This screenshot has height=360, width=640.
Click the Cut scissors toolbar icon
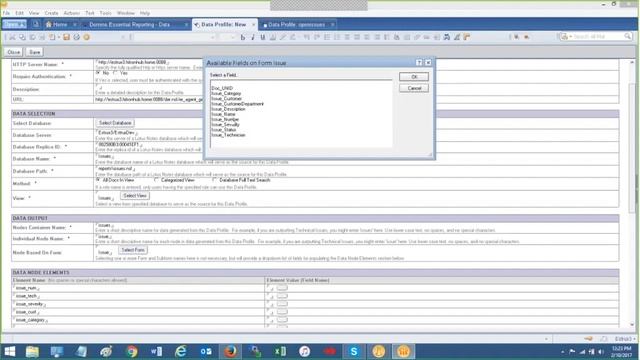[12, 37]
